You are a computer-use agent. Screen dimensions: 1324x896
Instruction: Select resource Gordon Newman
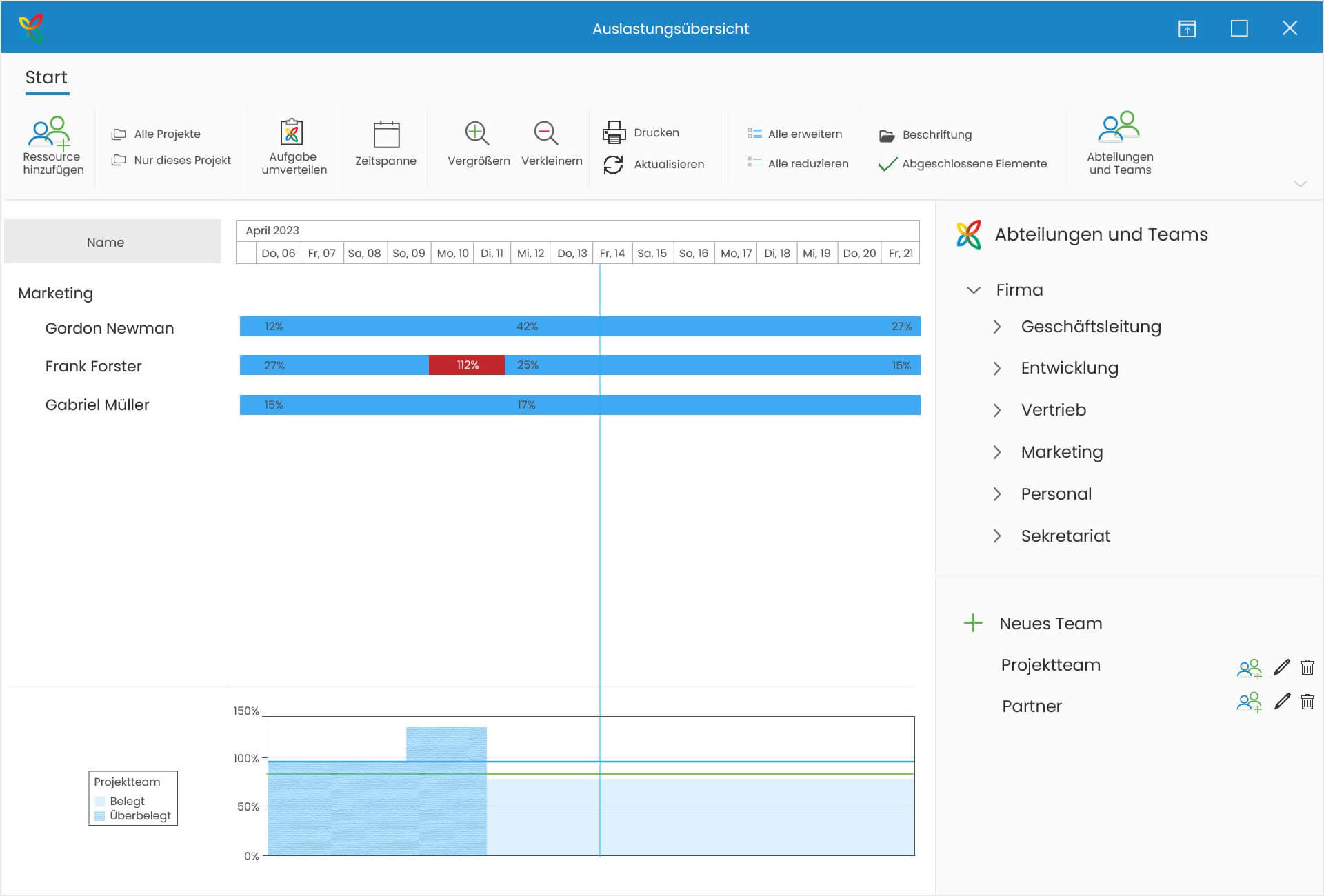click(110, 329)
